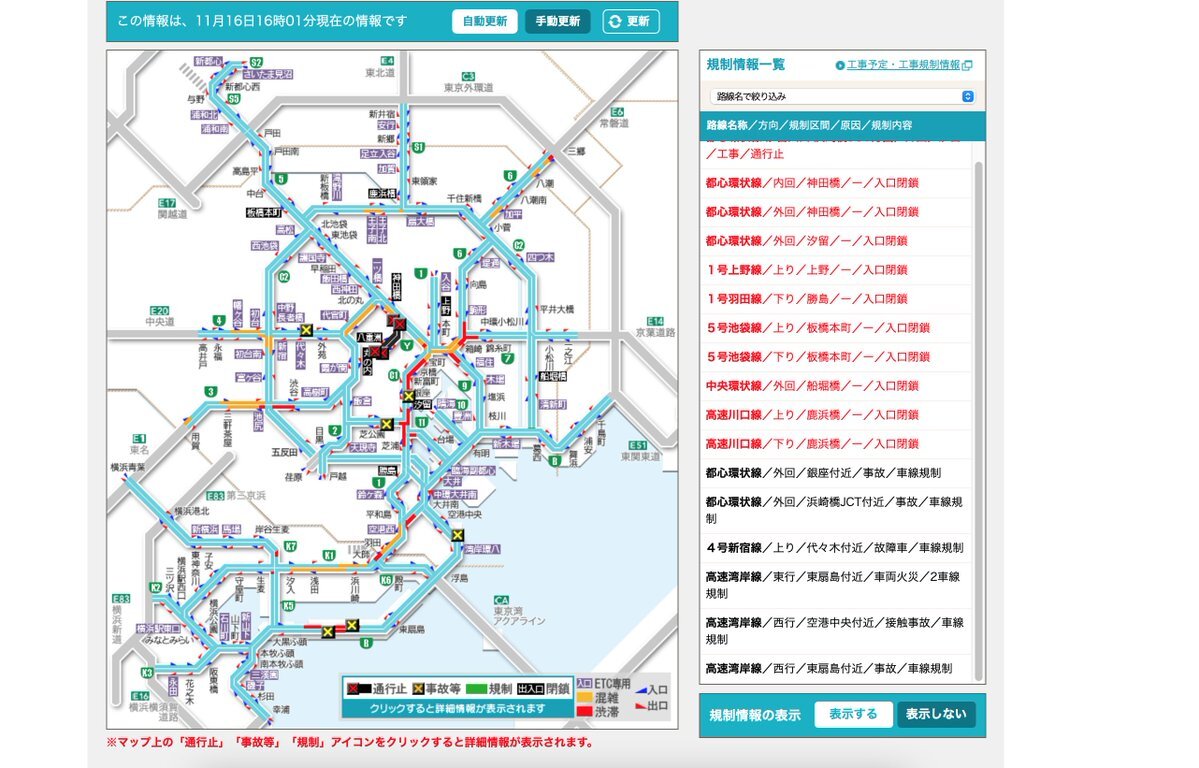The width and height of the screenshot is (1199, 768).
Task: Select 1号羽田線 下り 勝島 入口閉鎖 row
Action: [837, 299]
